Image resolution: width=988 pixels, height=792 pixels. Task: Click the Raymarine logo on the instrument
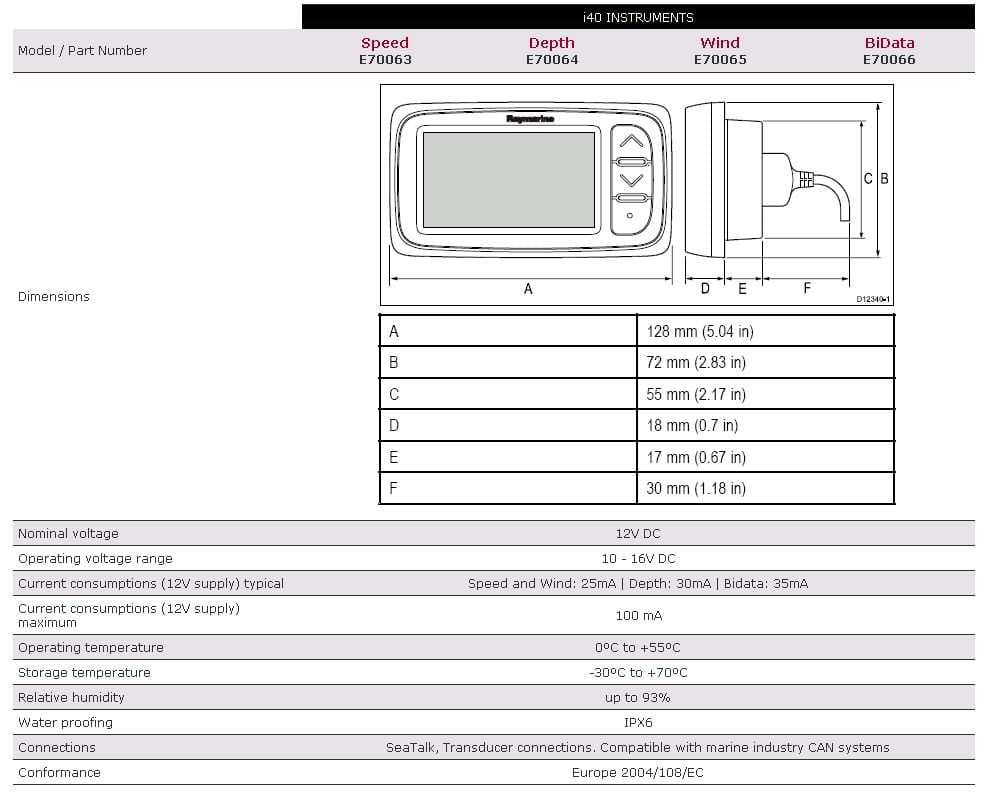[530, 119]
